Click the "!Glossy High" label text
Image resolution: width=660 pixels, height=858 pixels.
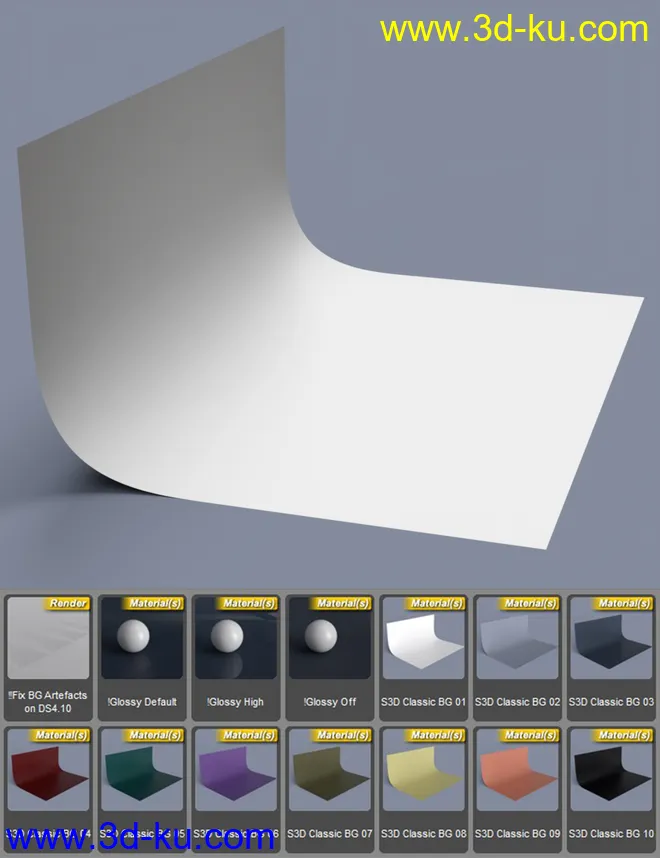[236, 702]
